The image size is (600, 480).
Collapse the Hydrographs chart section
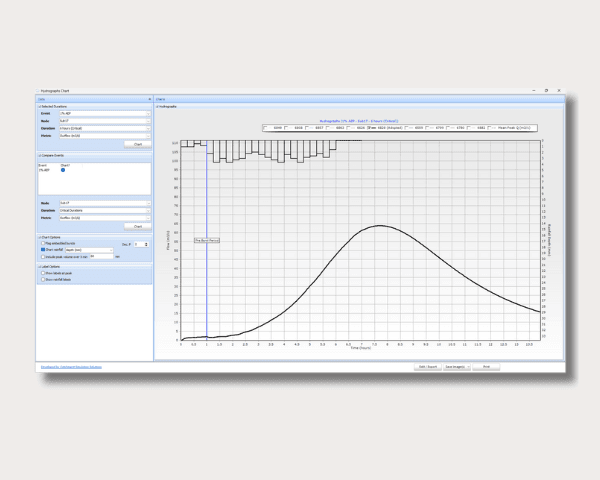(157, 106)
